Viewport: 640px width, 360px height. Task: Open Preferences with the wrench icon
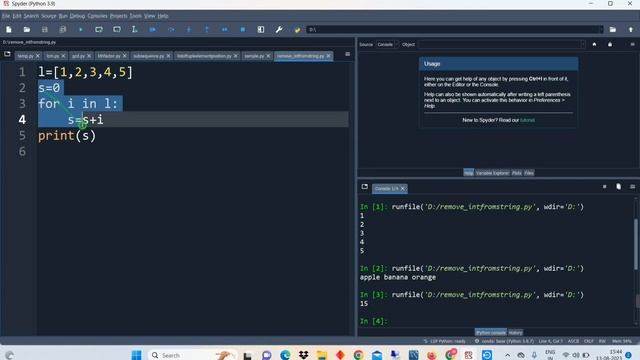(279, 29)
